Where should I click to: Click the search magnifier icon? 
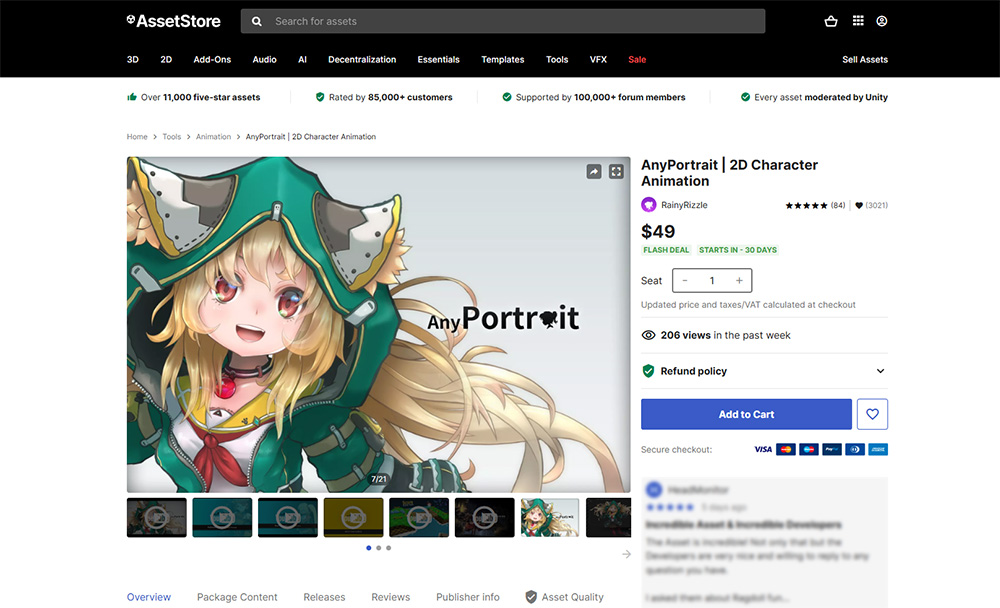coord(256,22)
